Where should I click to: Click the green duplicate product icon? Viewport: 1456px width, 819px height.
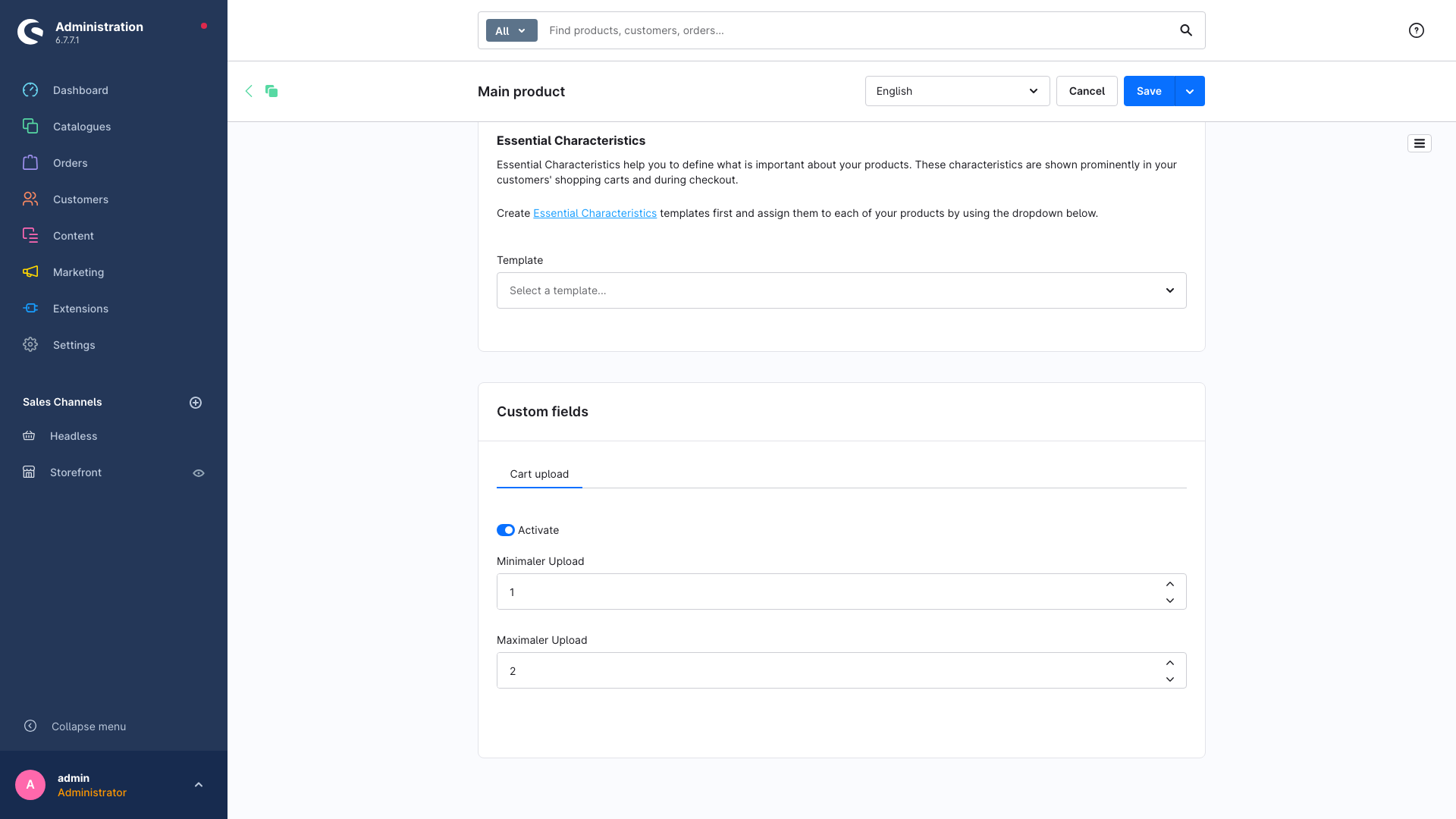pyautogui.click(x=271, y=91)
